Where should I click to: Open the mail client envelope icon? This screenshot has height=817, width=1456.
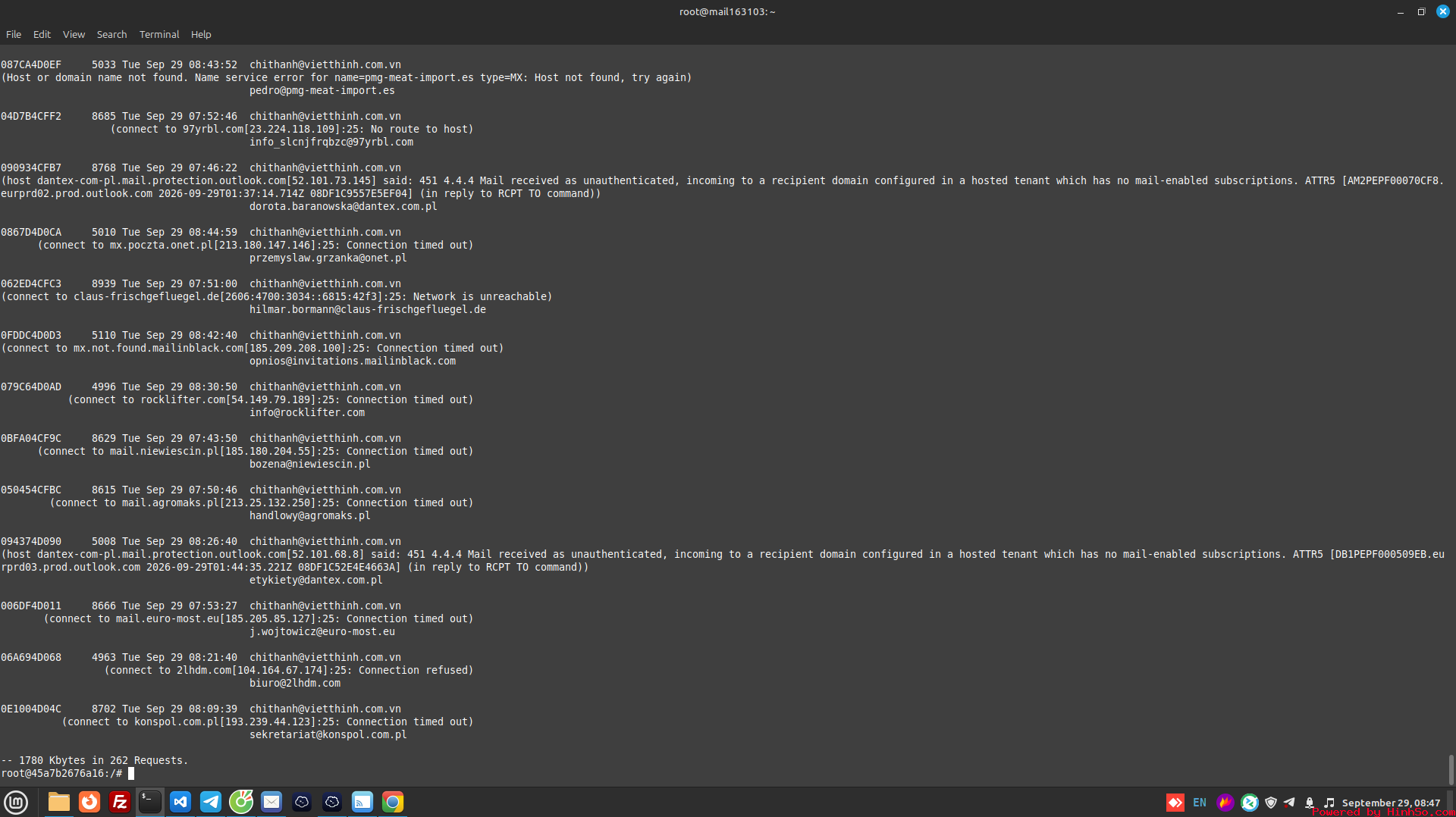[271, 802]
